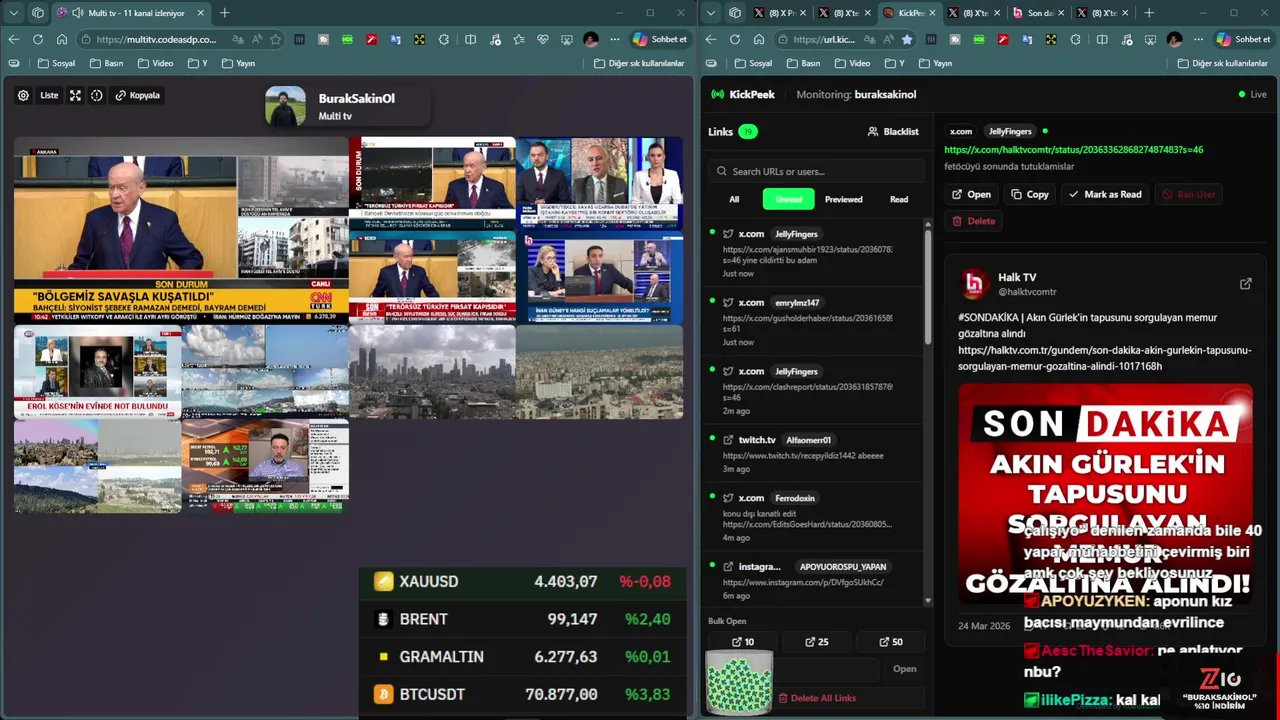Click the halktv.com.tr article URL in tweet
This screenshot has width=1280, height=720.
(x=1104, y=358)
